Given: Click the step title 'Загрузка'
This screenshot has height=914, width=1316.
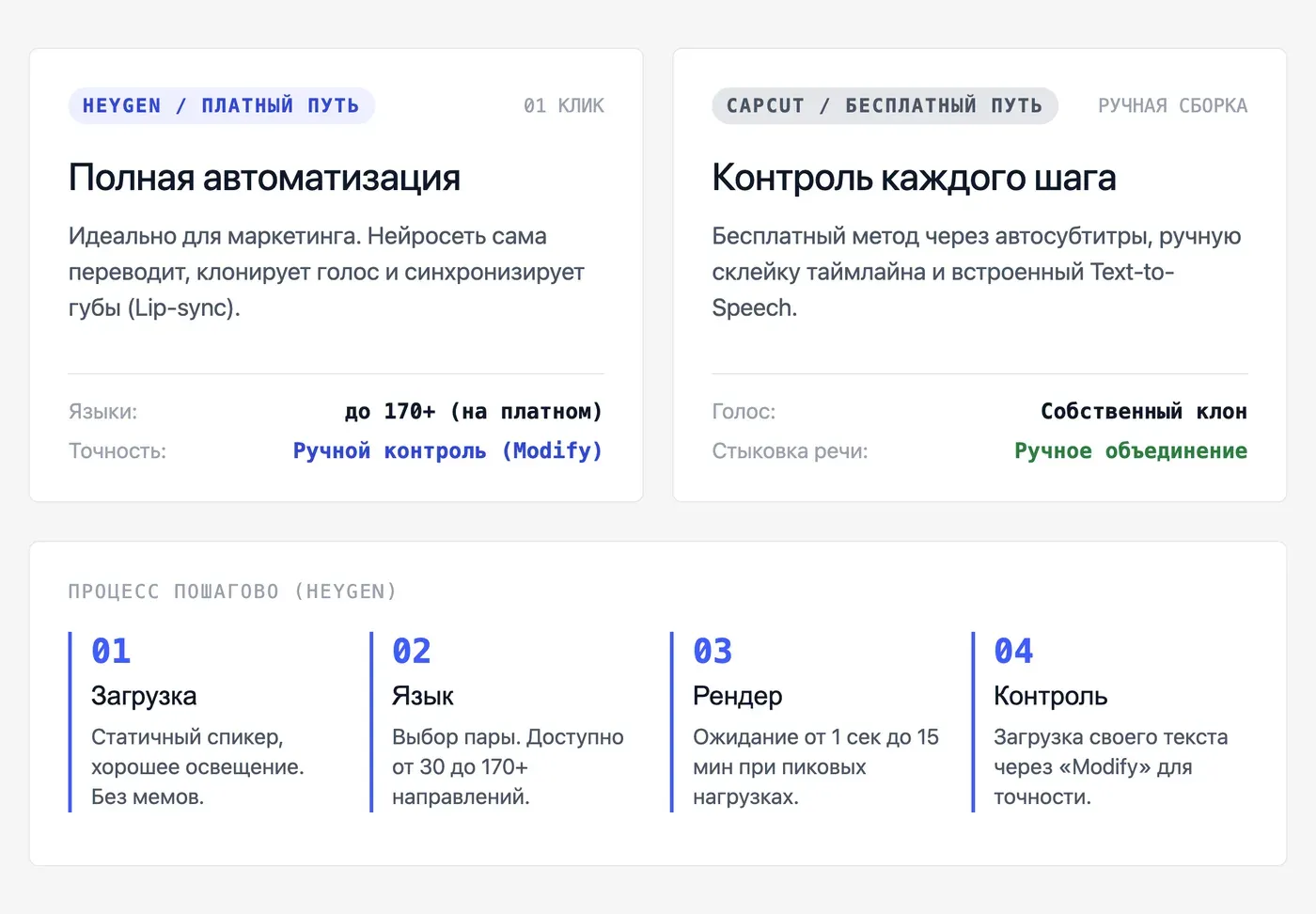Looking at the screenshot, I should [144, 696].
